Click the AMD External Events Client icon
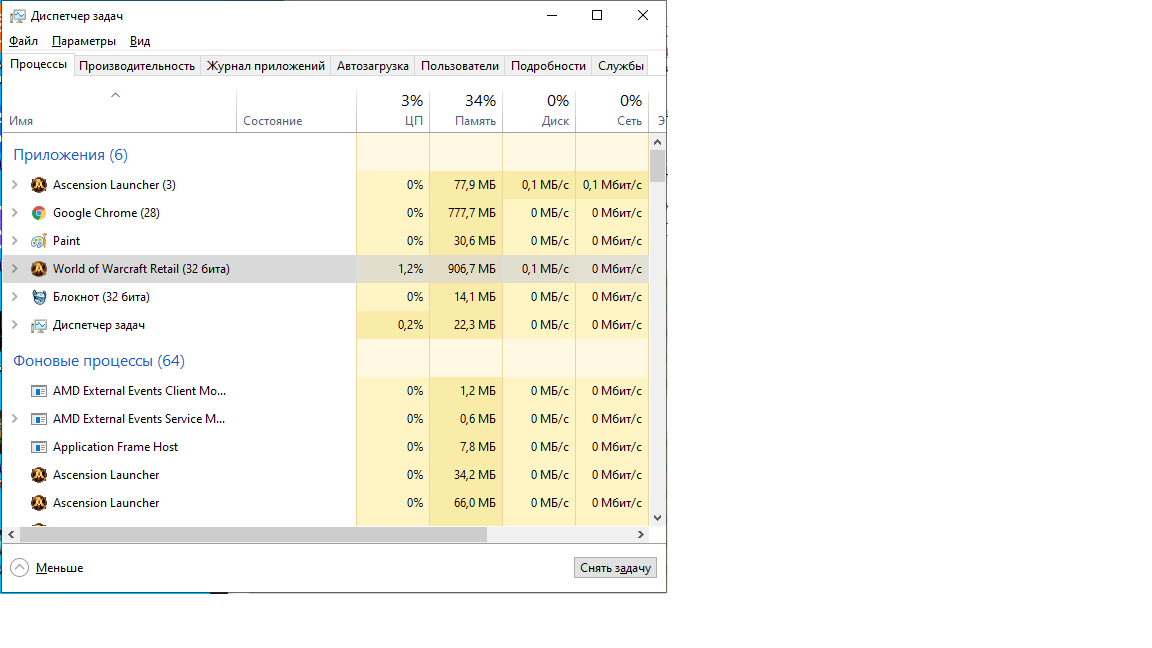Screen dimensions: 1152x648 [x=39, y=391]
